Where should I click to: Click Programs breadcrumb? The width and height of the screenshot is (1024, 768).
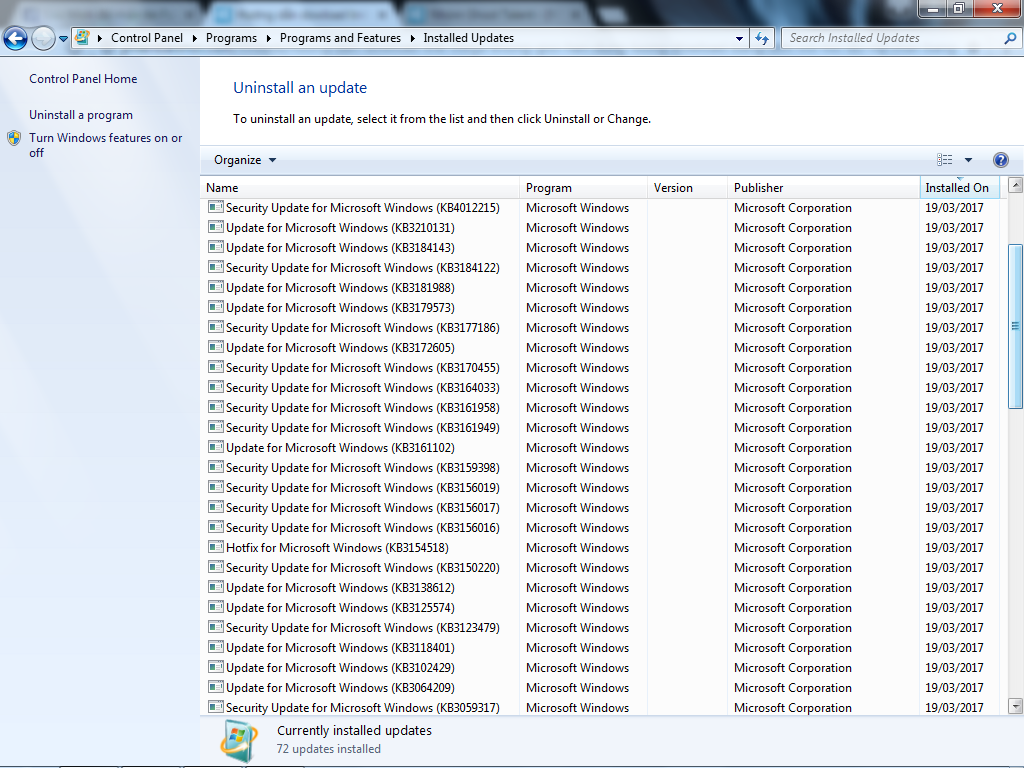click(x=231, y=38)
